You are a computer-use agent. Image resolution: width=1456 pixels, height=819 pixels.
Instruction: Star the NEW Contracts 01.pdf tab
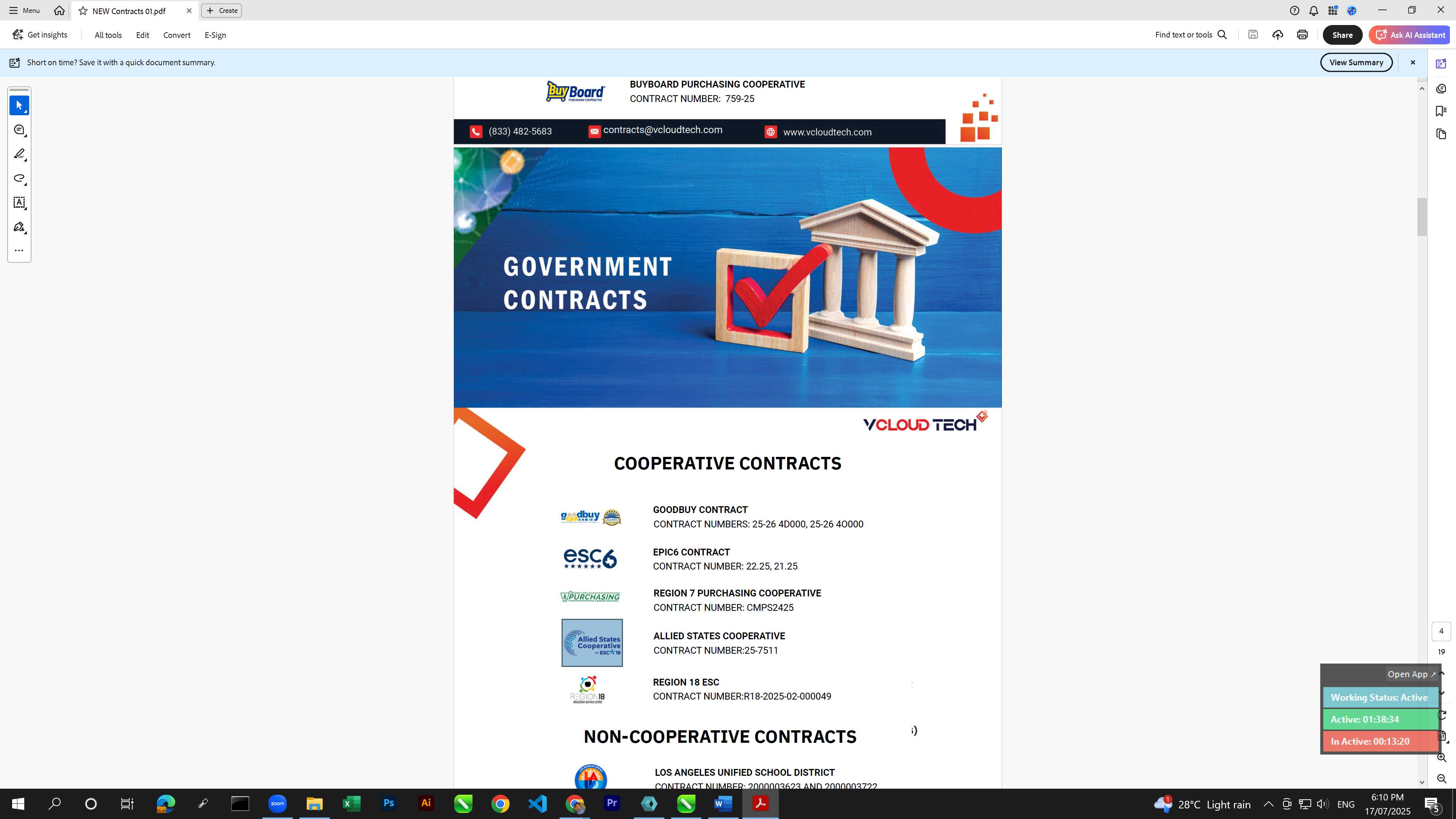83,11
